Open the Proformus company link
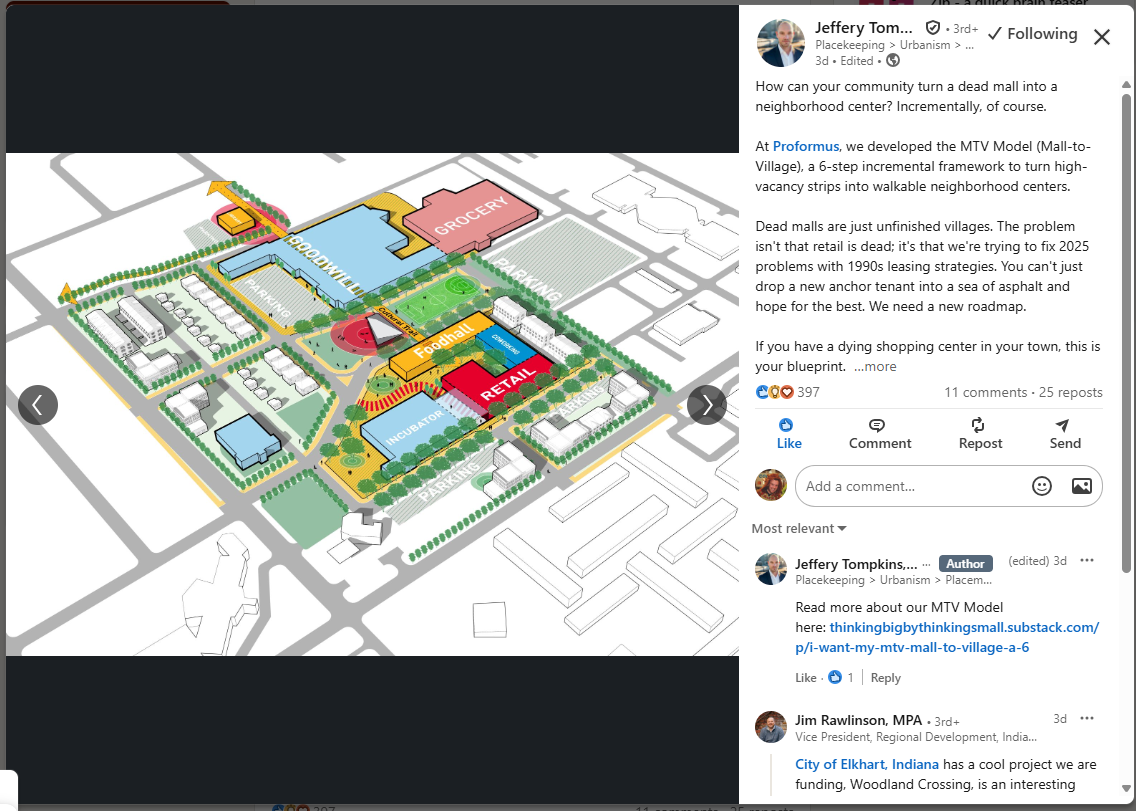 pos(806,146)
